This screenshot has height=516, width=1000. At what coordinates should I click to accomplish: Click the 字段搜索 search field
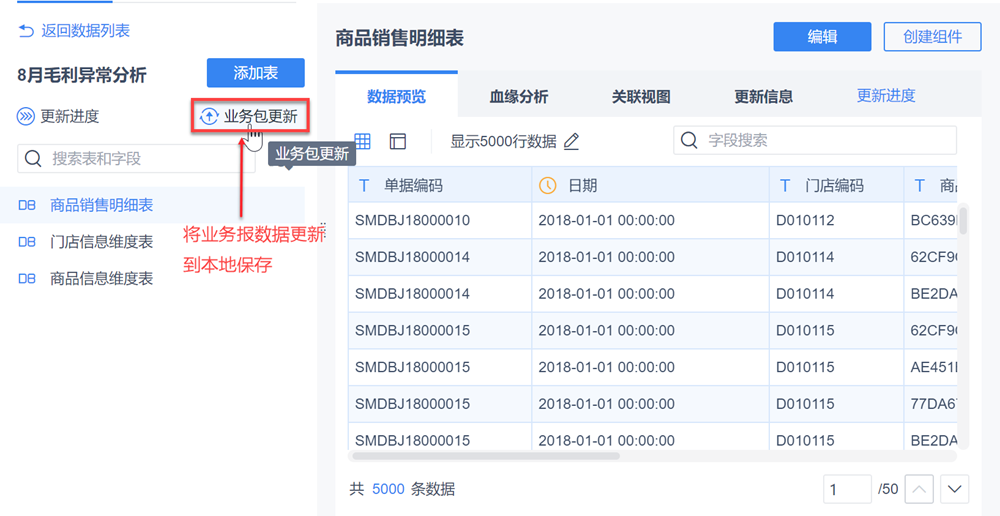tap(815, 140)
